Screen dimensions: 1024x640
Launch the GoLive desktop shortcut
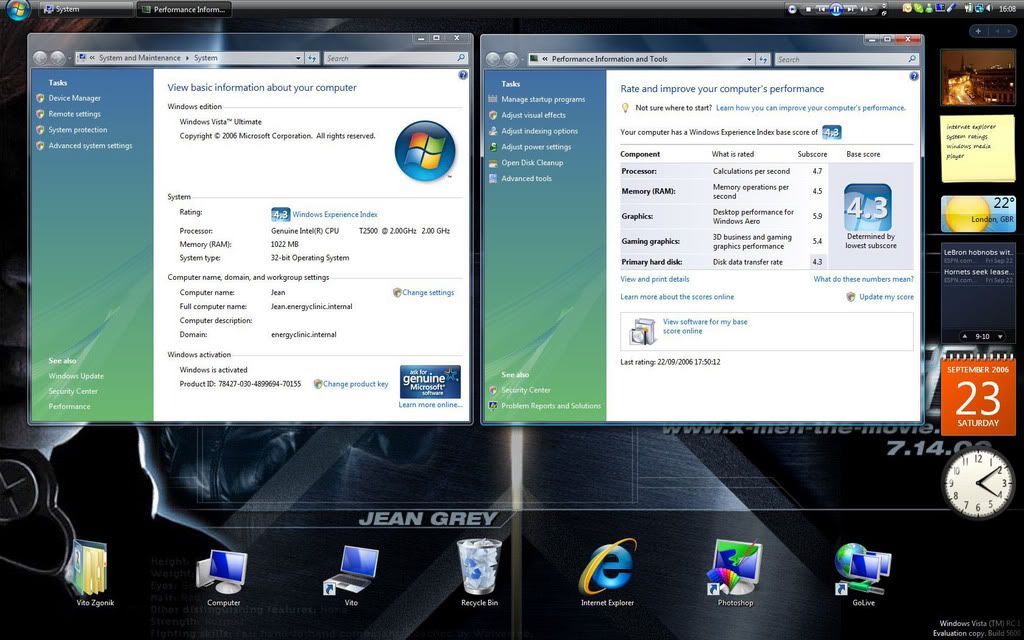pyautogui.click(x=863, y=568)
